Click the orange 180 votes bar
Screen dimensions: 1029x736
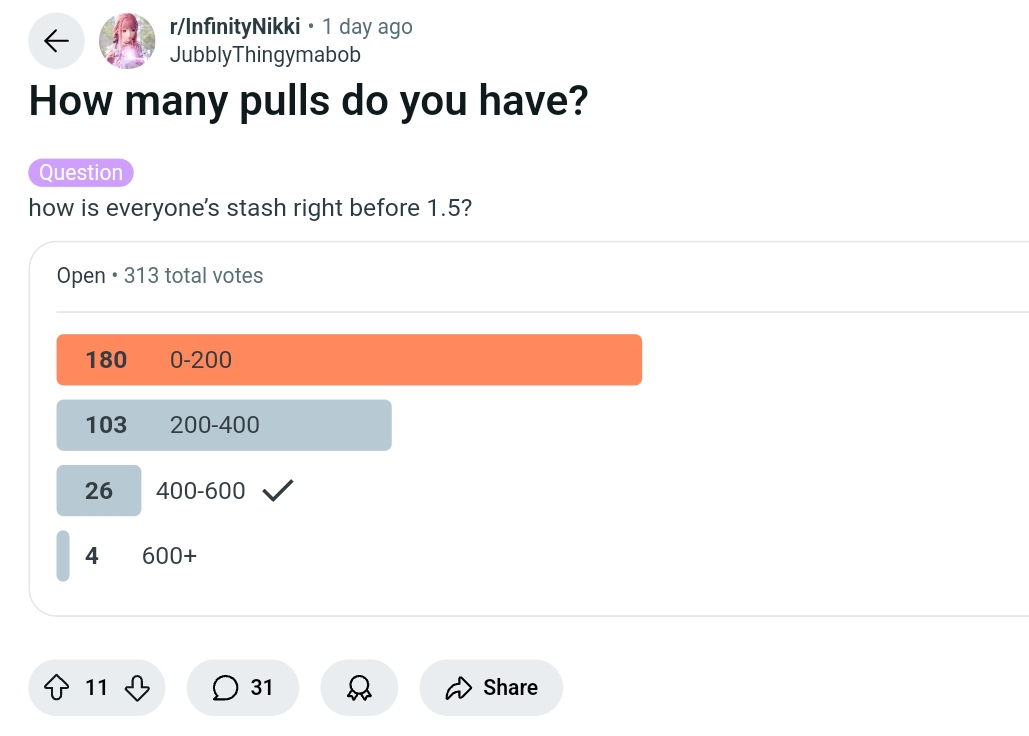pyautogui.click(x=349, y=359)
